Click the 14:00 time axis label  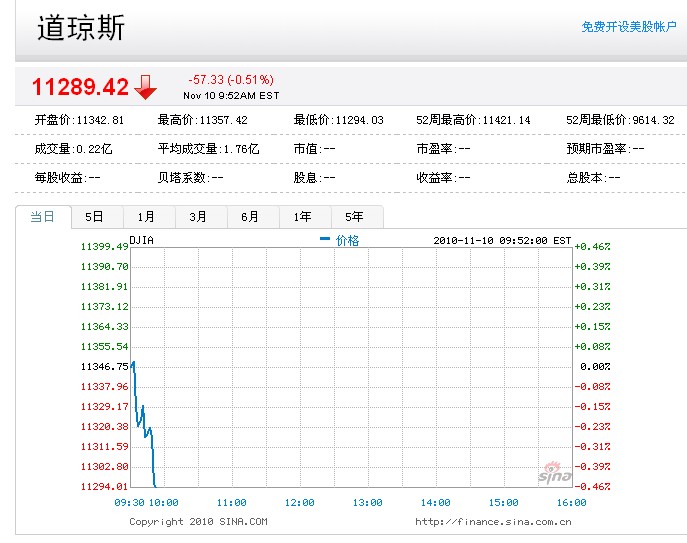tap(436, 503)
